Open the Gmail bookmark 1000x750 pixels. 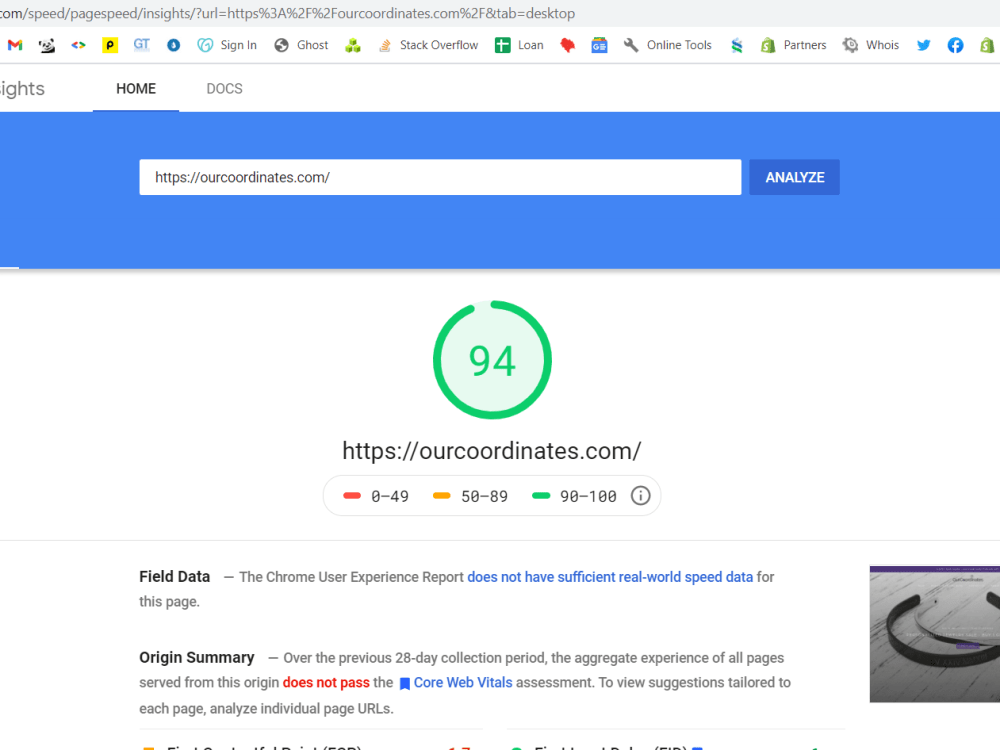(15, 45)
